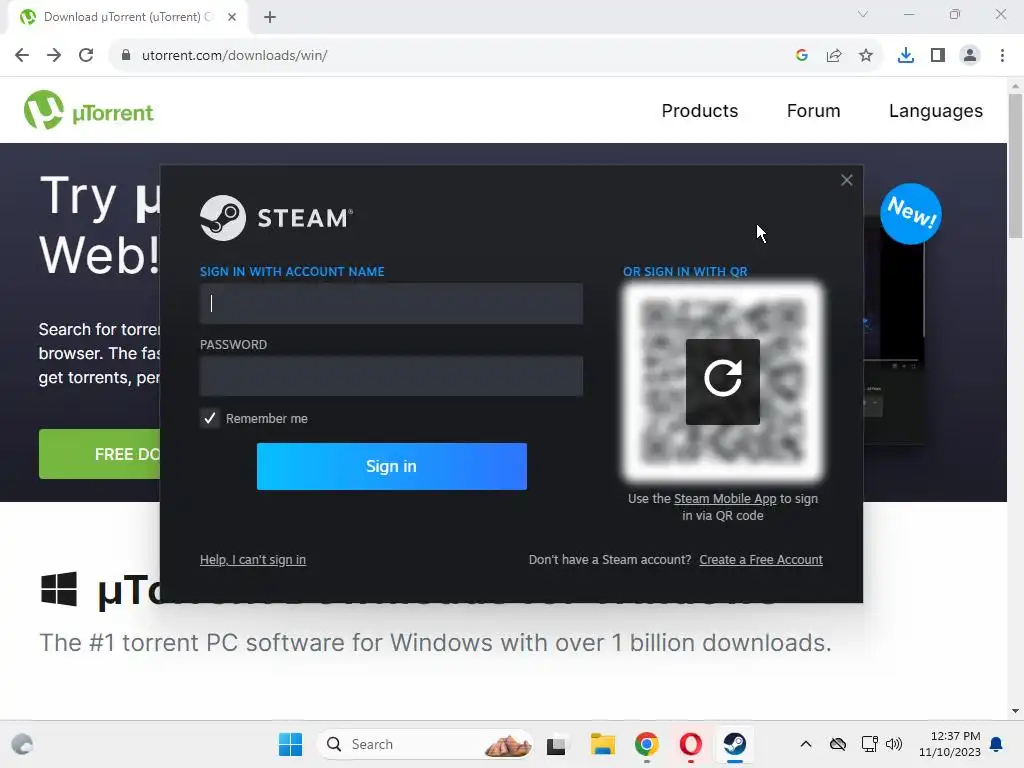Bookmark this page with the star icon

(866, 56)
